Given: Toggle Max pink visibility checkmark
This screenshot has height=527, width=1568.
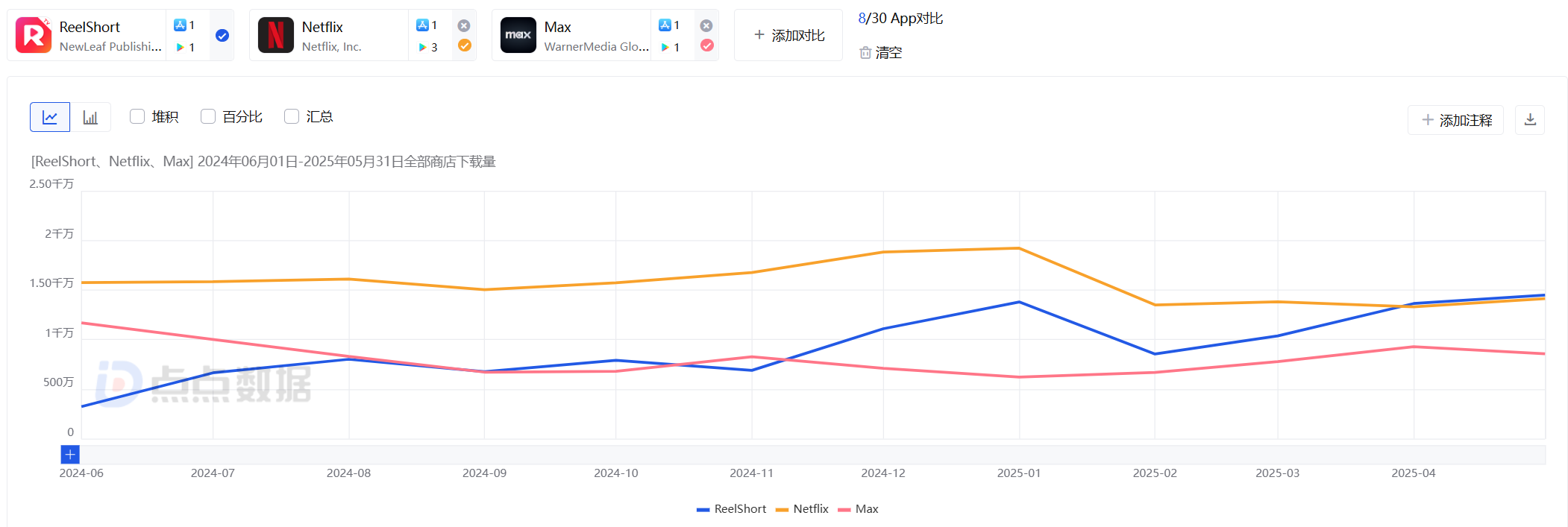Looking at the screenshot, I should [706, 45].
